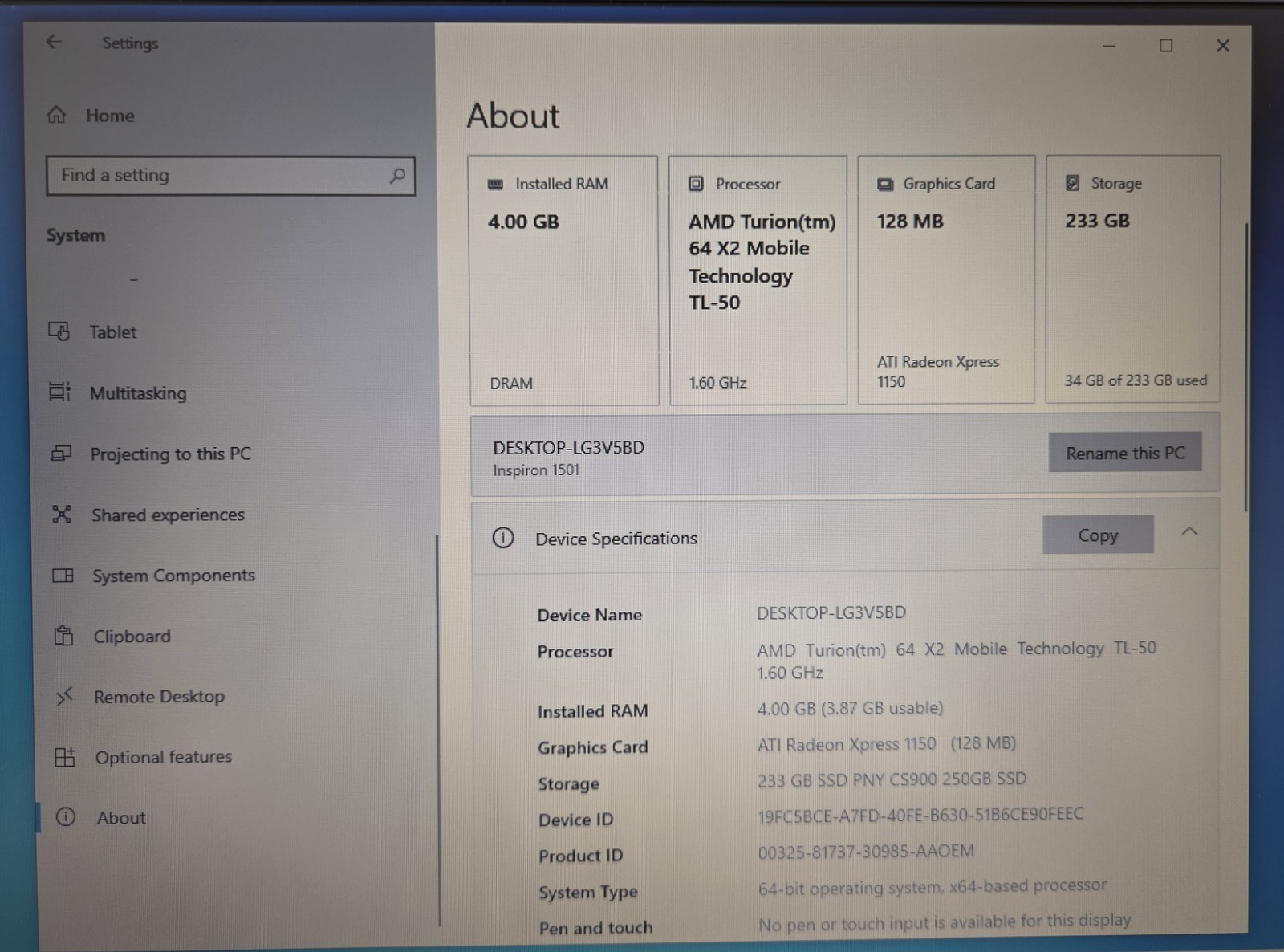Click the No pen or touch input text
1284x952 pixels.
[x=945, y=923]
